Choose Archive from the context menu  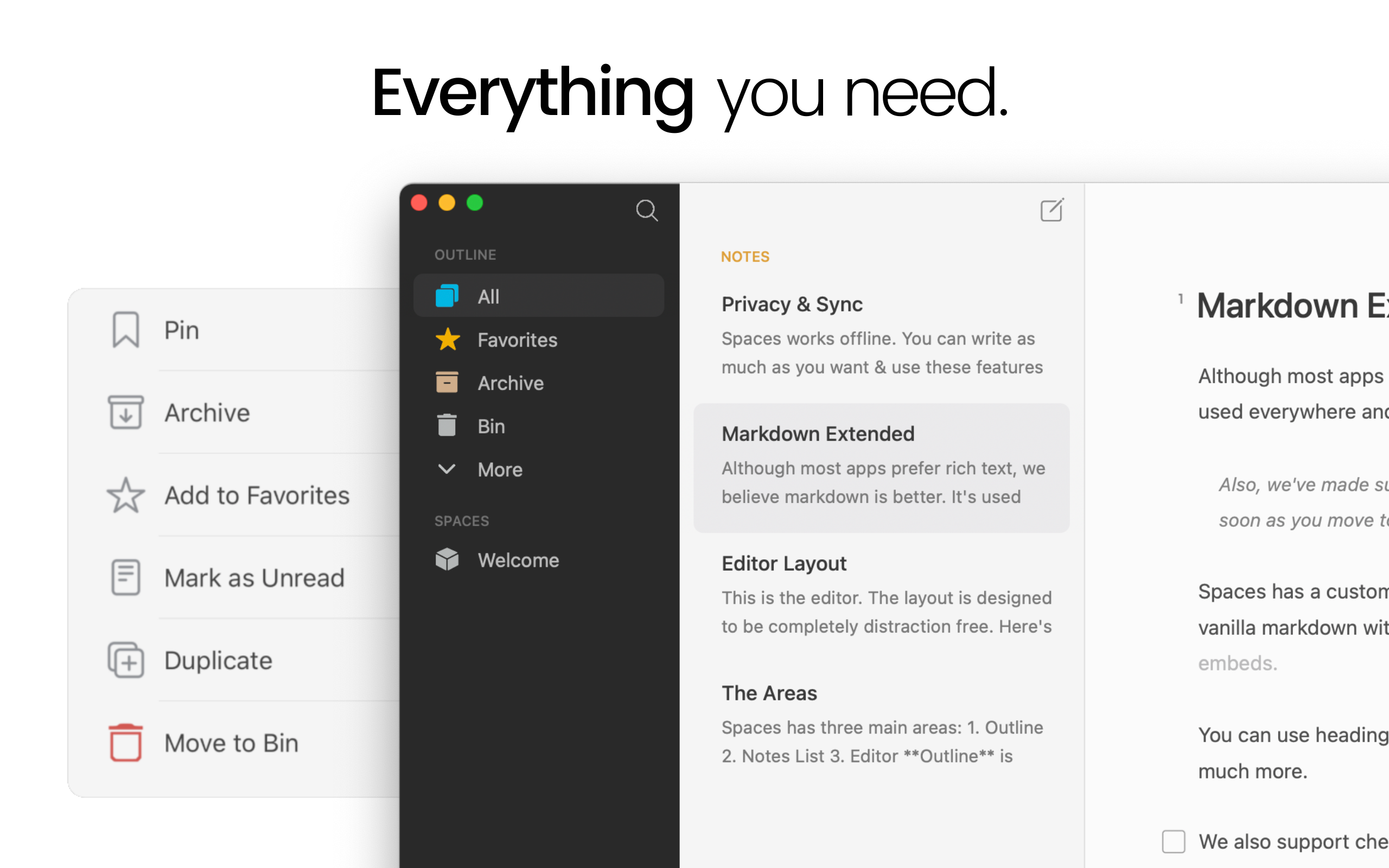pyautogui.click(x=207, y=413)
